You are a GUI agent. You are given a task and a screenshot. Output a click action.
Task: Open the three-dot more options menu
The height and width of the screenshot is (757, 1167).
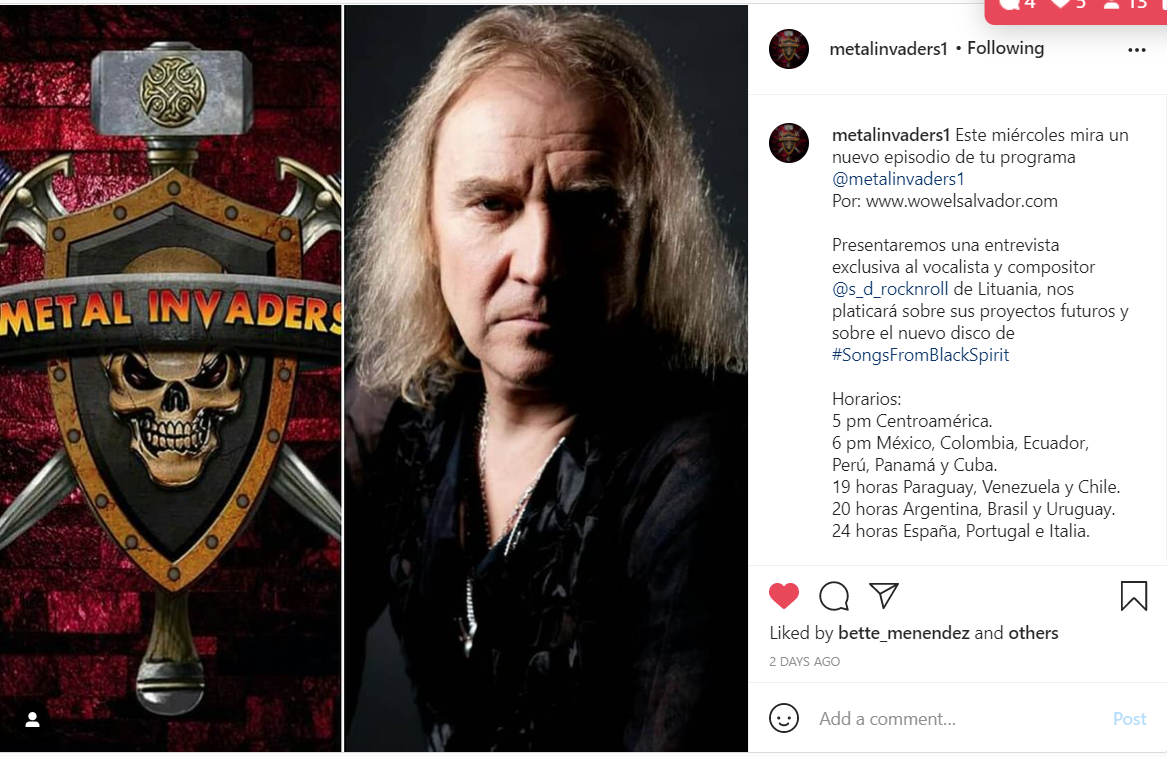[x=1136, y=50]
